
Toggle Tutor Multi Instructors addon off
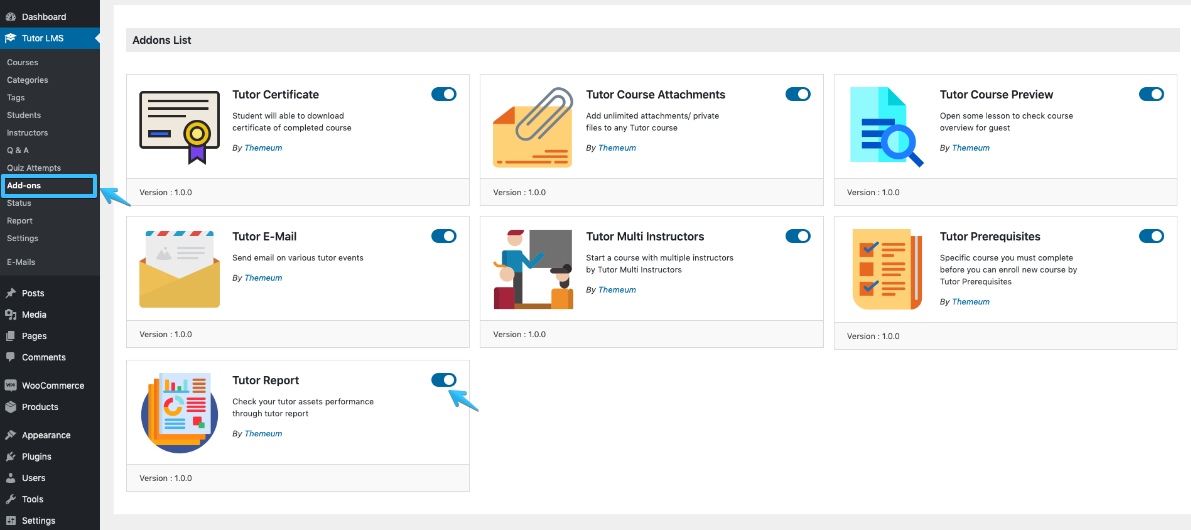pyautogui.click(x=798, y=236)
